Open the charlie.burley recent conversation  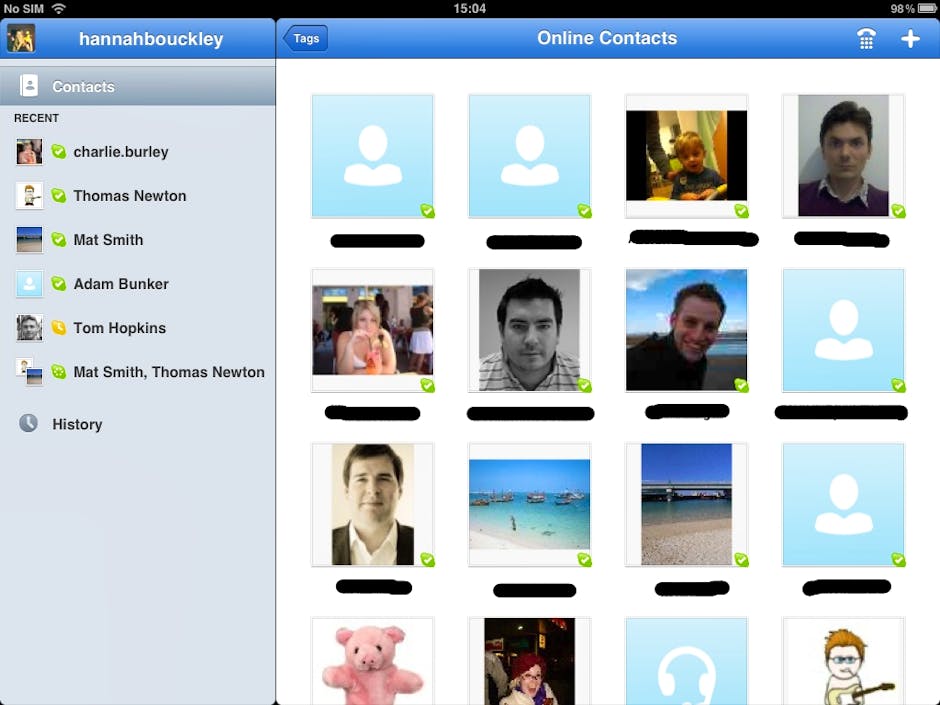tap(121, 152)
